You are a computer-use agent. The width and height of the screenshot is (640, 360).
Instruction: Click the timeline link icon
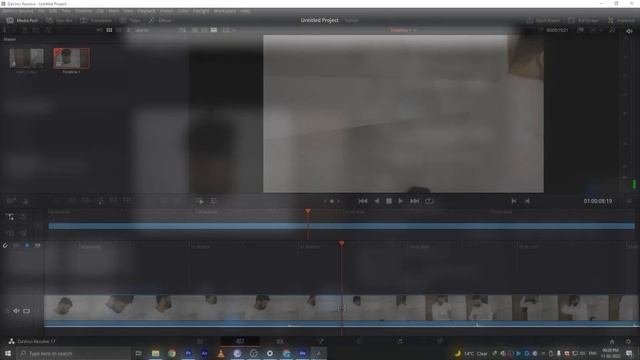pos(5,245)
